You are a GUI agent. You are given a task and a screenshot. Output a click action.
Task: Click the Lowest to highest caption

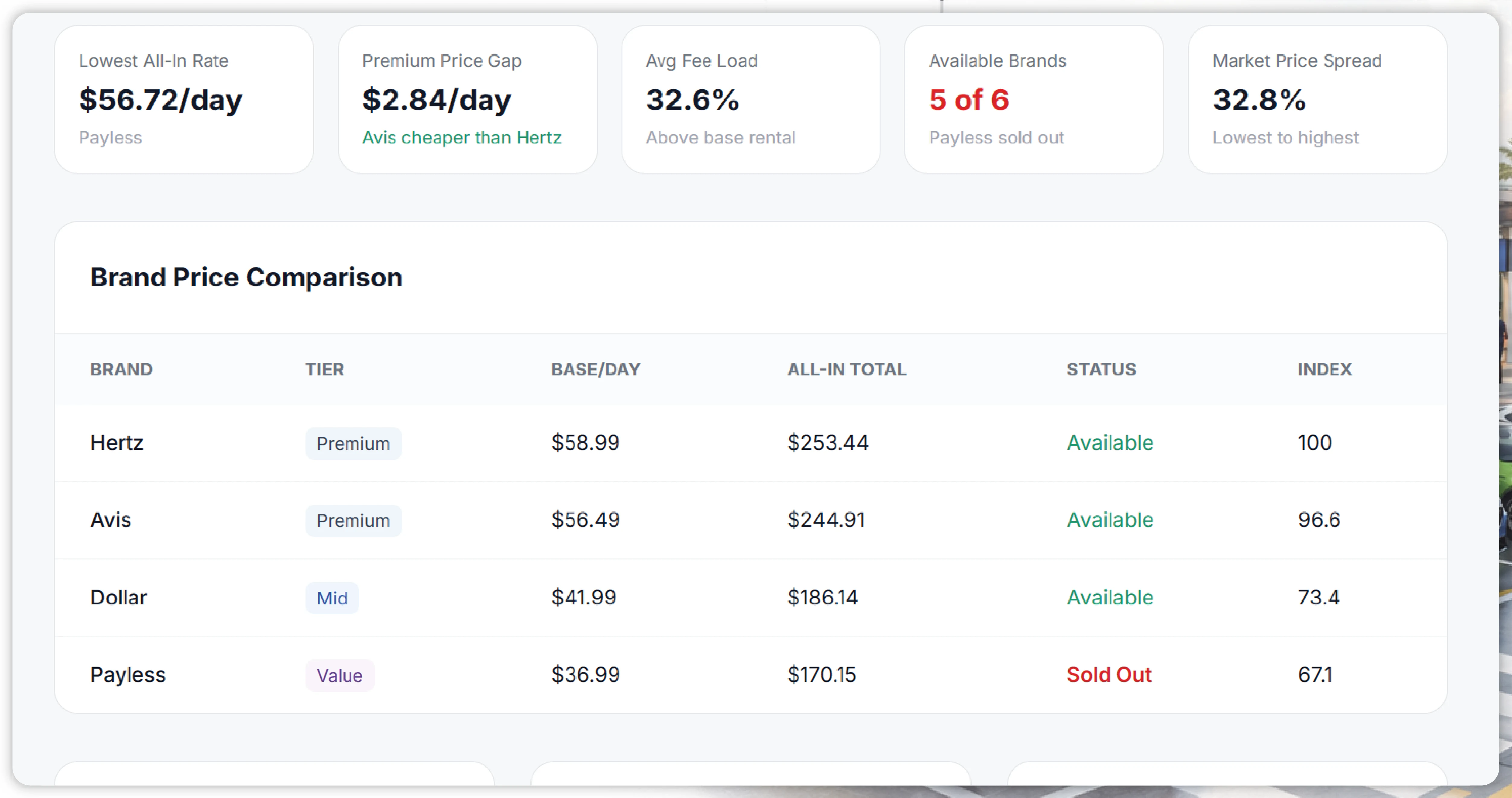[1285, 137]
